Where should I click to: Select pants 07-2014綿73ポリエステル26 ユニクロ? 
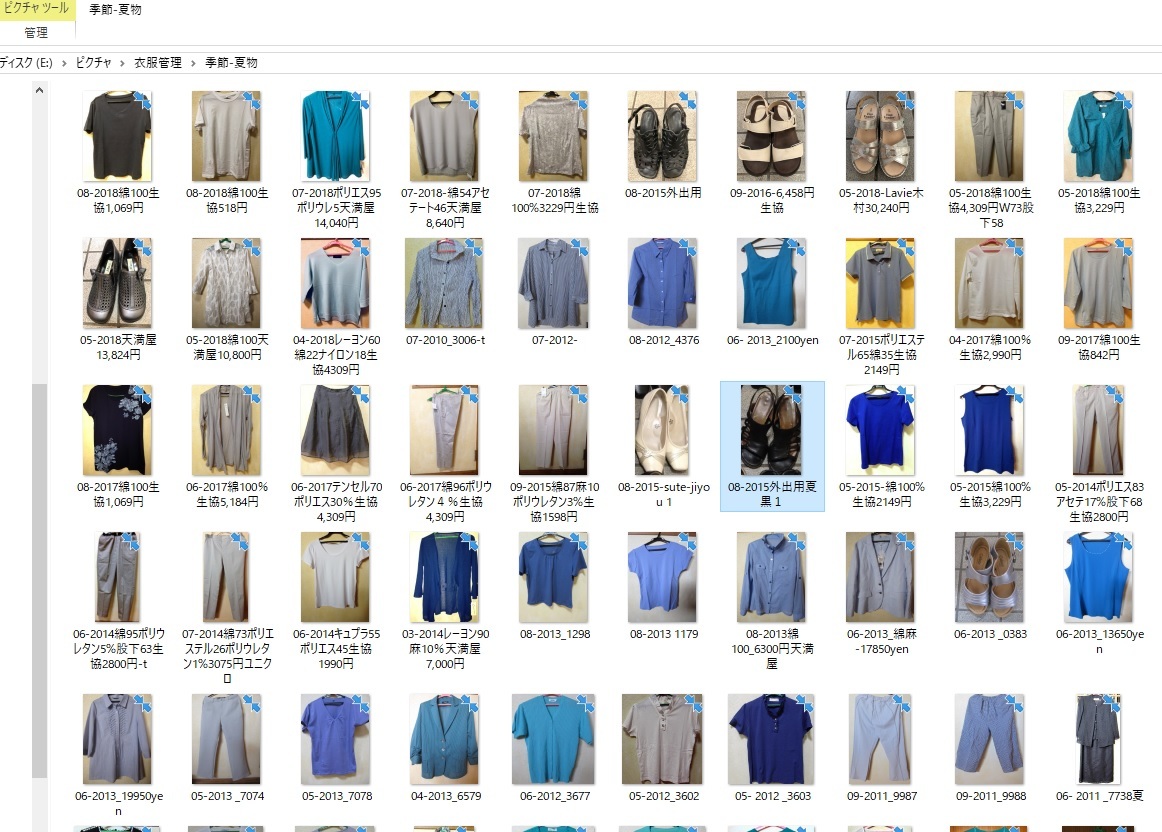point(227,576)
